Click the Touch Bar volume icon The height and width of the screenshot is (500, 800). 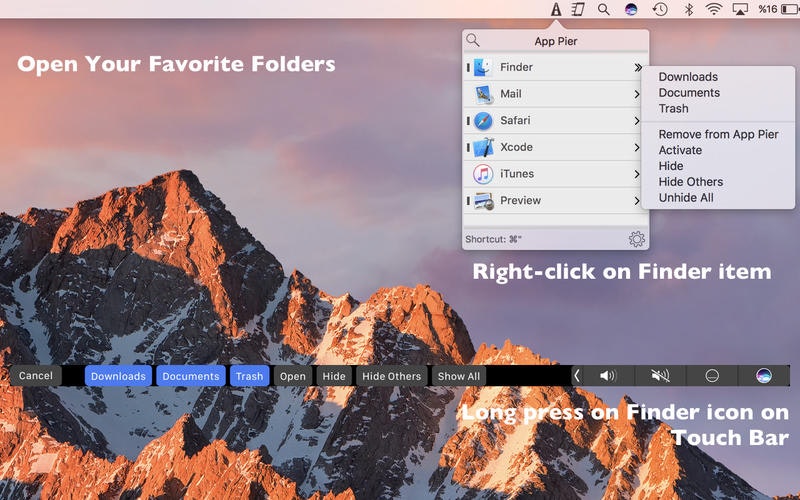pyautogui.click(x=608, y=376)
